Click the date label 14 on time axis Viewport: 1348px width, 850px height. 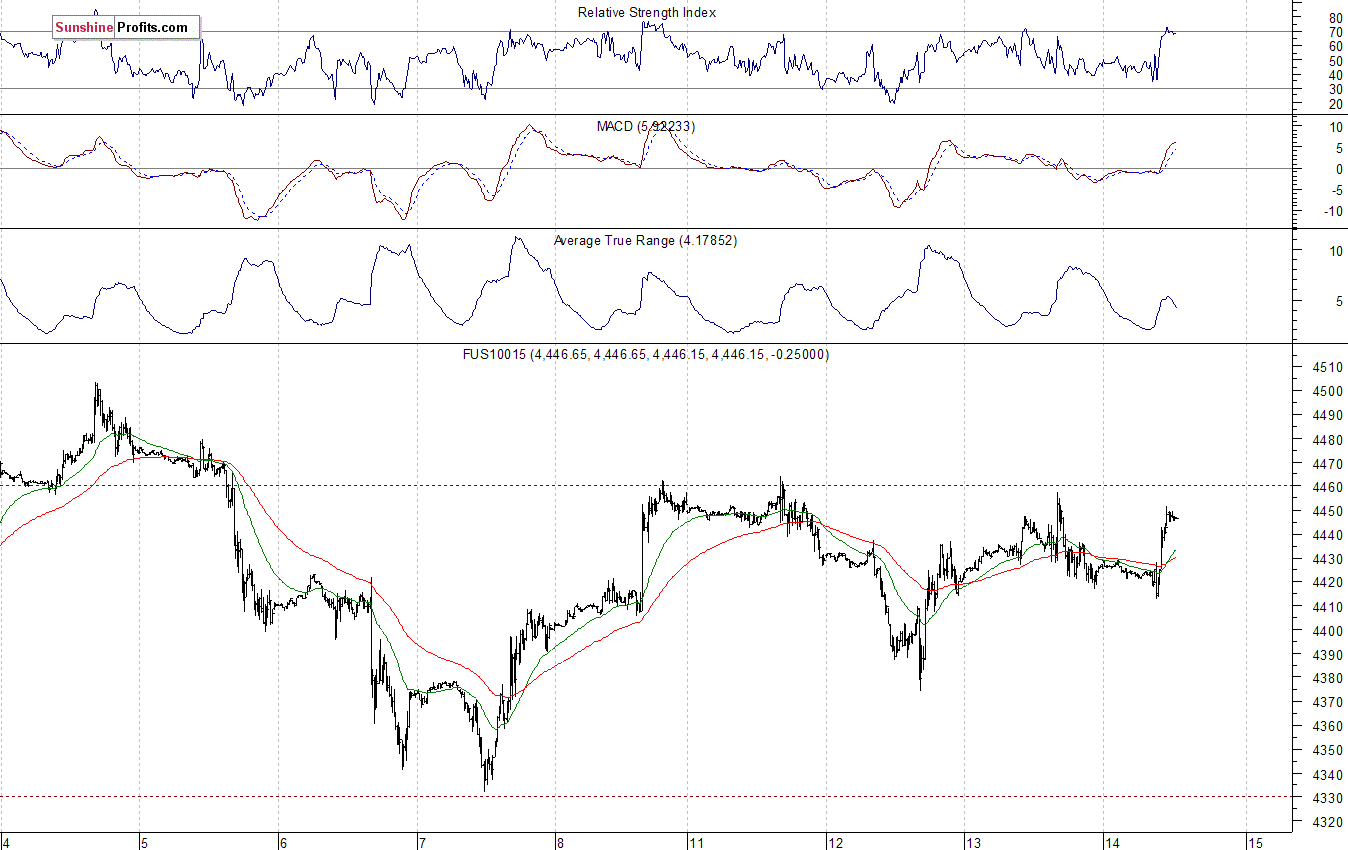click(1113, 842)
